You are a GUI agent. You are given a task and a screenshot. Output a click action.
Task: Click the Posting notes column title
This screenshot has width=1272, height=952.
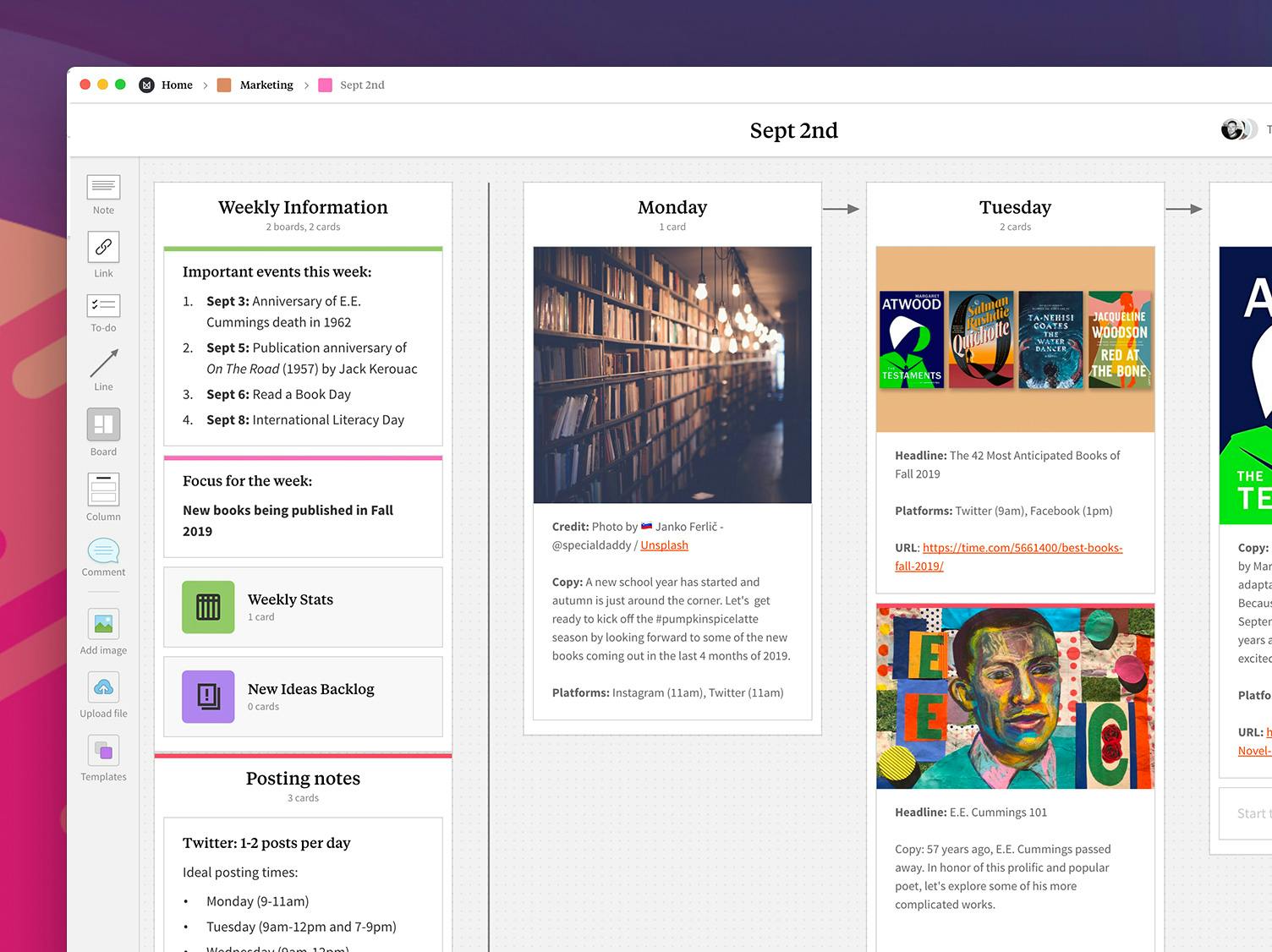(303, 778)
